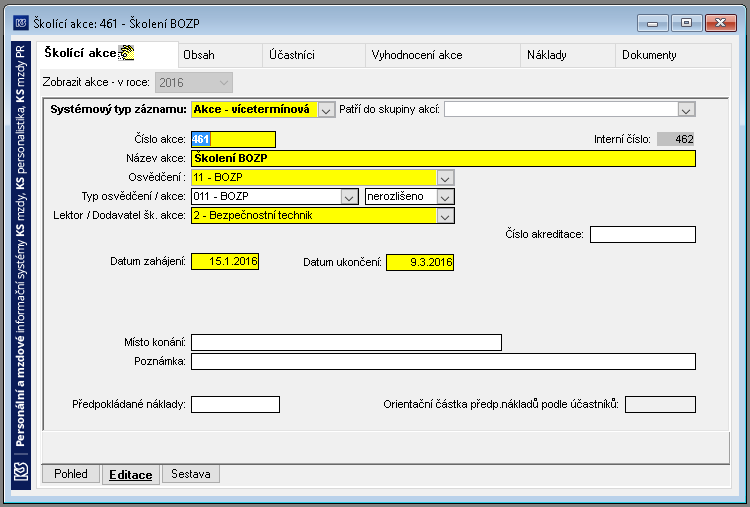Open the Typ osvědčení 011 - BOZP dropdown
Screen dimensions: 750x507
[349, 197]
